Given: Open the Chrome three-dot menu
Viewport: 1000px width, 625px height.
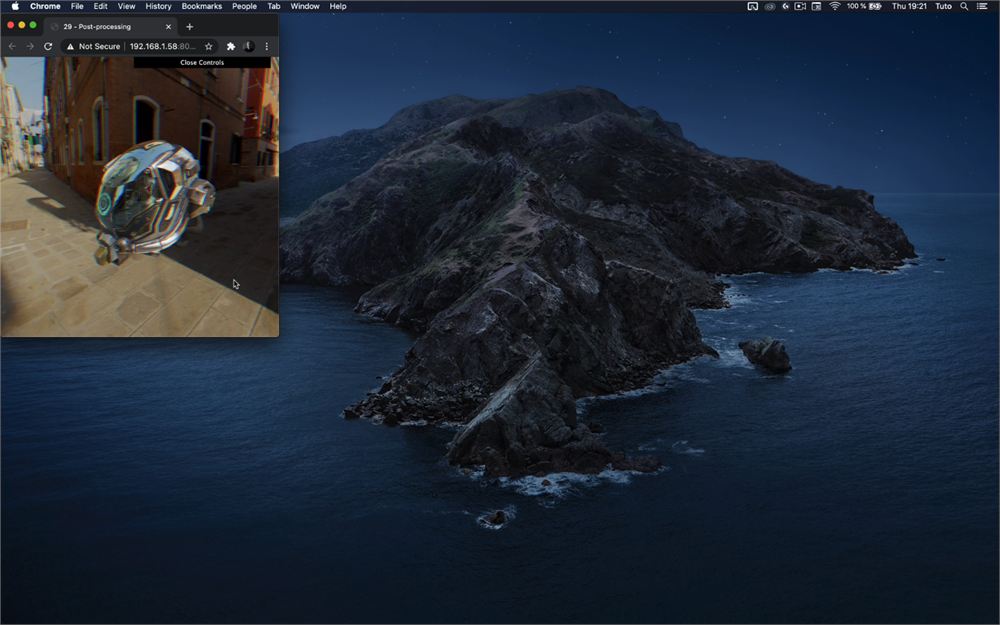Looking at the screenshot, I should pyautogui.click(x=267, y=47).
